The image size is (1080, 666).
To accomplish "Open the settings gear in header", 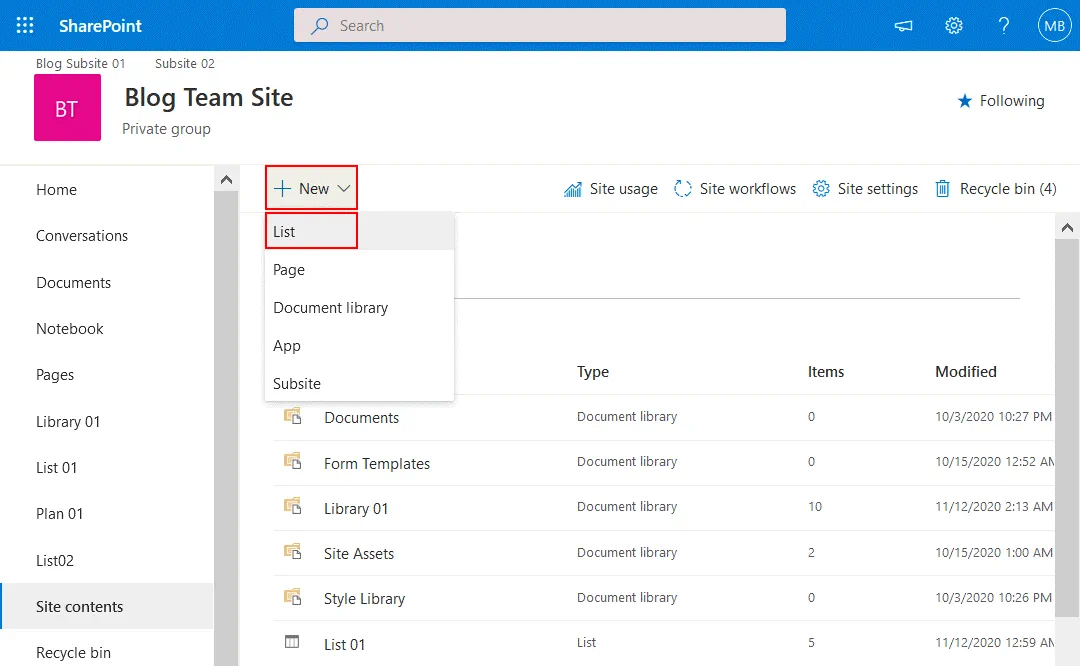I will tap(954, 26).
